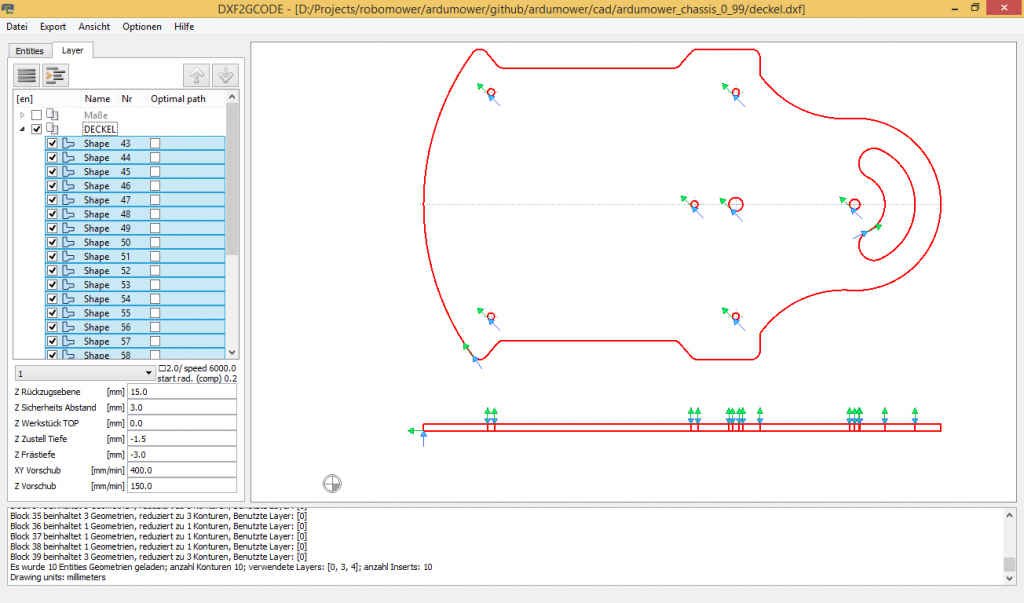Open the Export menu
The height and width of the screenshot is (603, 1024).
click(52, 27)
